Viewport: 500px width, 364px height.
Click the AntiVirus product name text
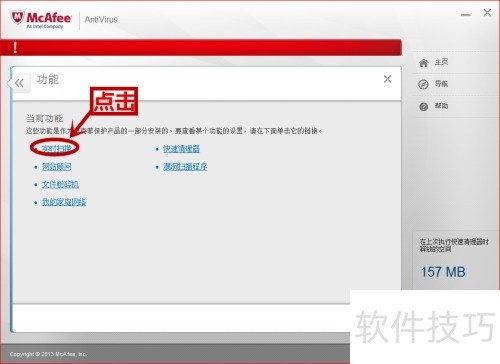pos(101,19)
